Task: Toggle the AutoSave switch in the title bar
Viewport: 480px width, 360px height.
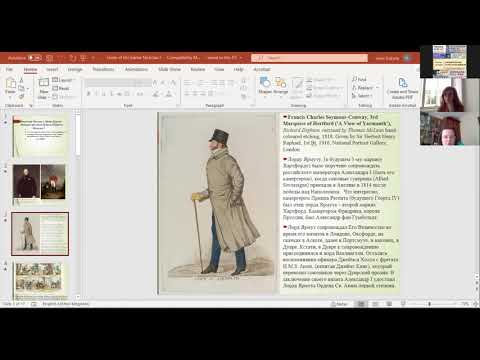Action: pyautogui.click(x=34, y=58)
